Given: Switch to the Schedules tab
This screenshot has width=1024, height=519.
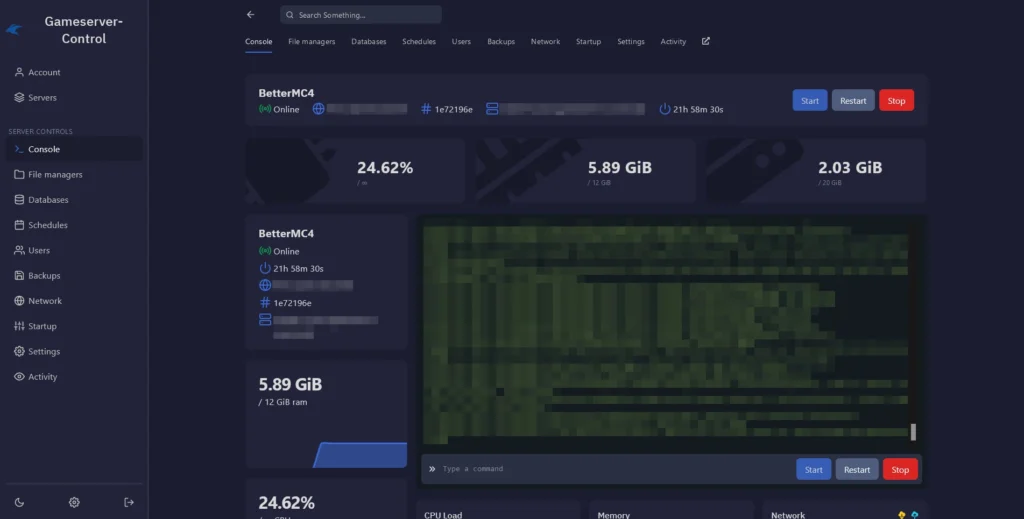Looking at the screenshot, I should (x=419, y=42).
